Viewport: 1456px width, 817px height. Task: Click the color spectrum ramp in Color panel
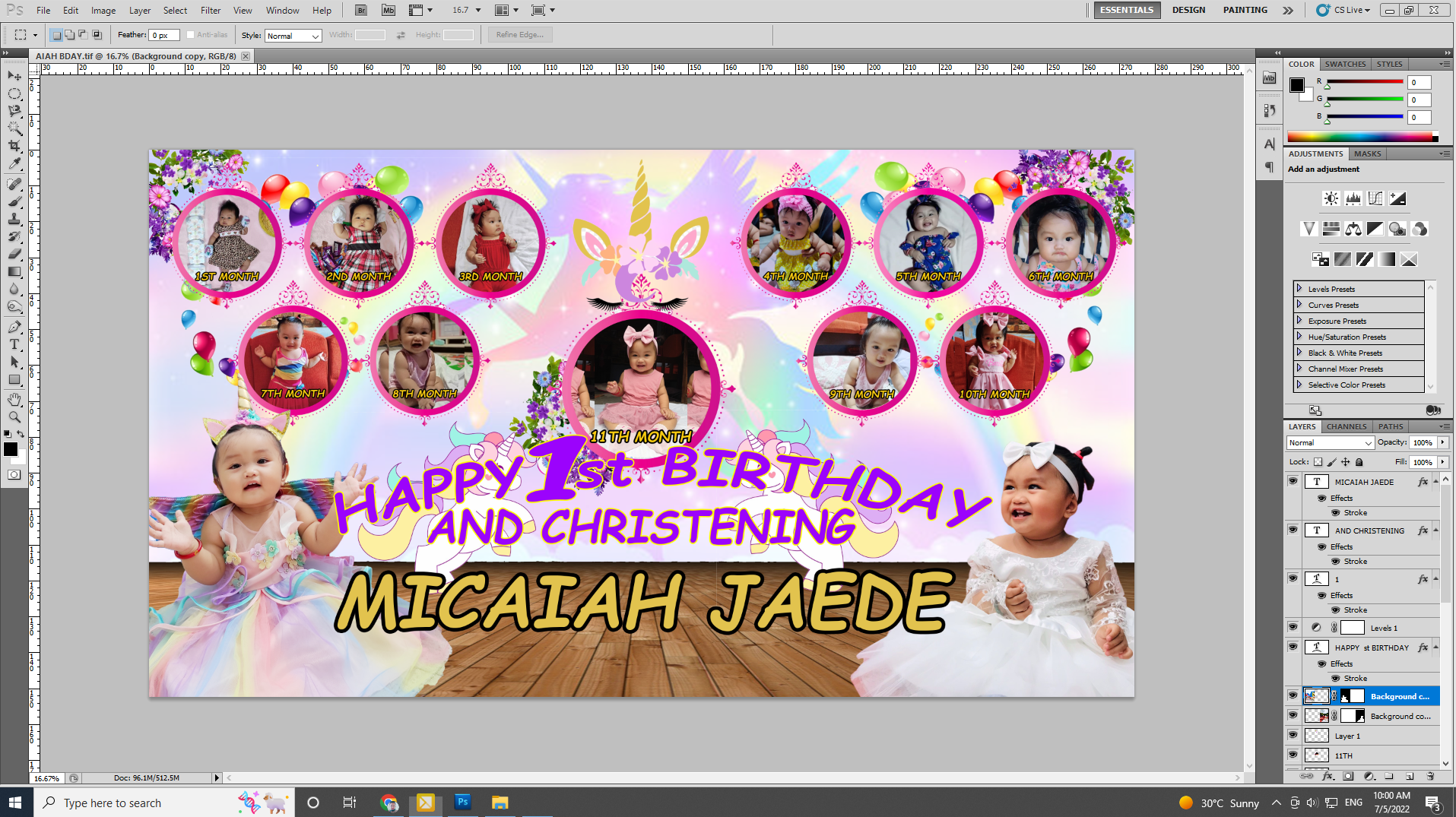pyautogui.click(x=1362, y=137)
